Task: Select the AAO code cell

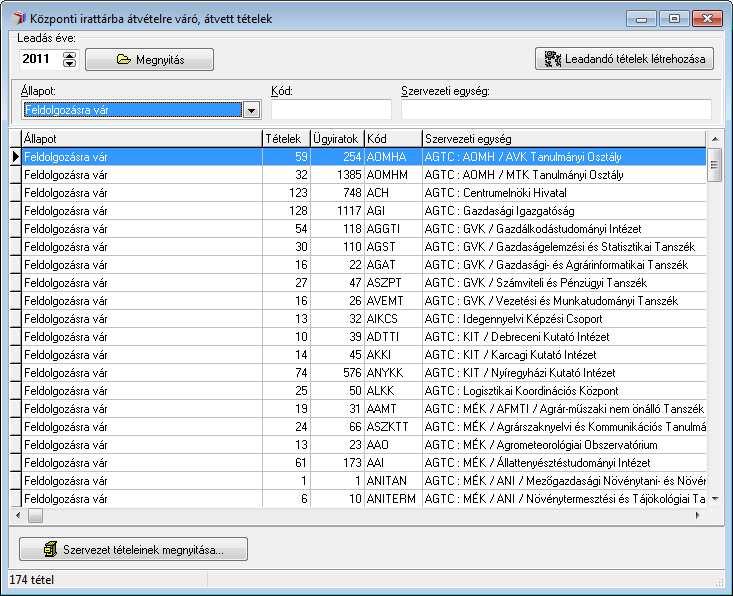Action: pos(393,445)
